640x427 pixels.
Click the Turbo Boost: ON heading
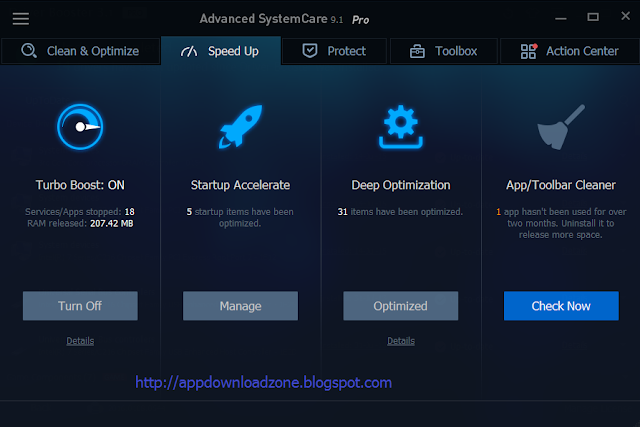click(80, 185)
